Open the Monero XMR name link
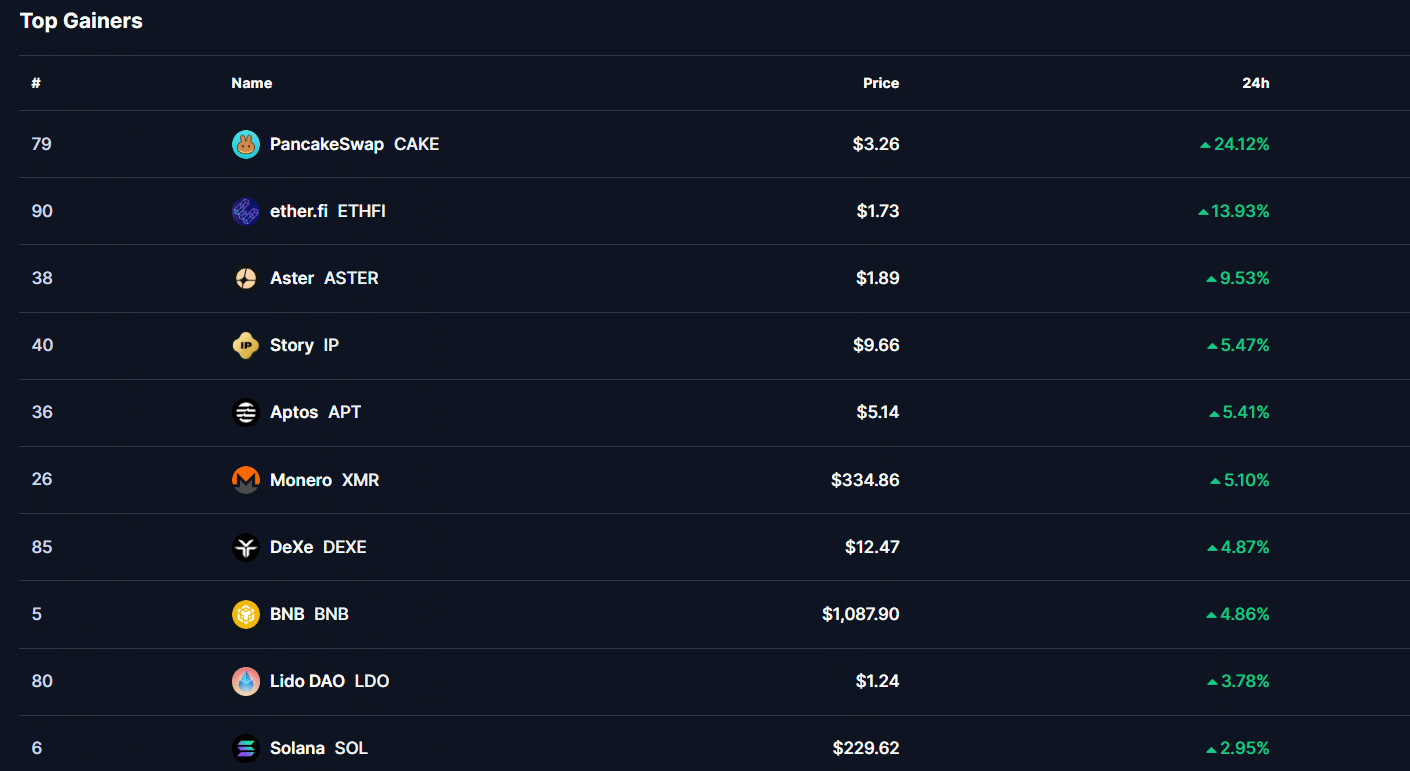The width and height of the screenshot is (1410, 771). tap(324, 480)
